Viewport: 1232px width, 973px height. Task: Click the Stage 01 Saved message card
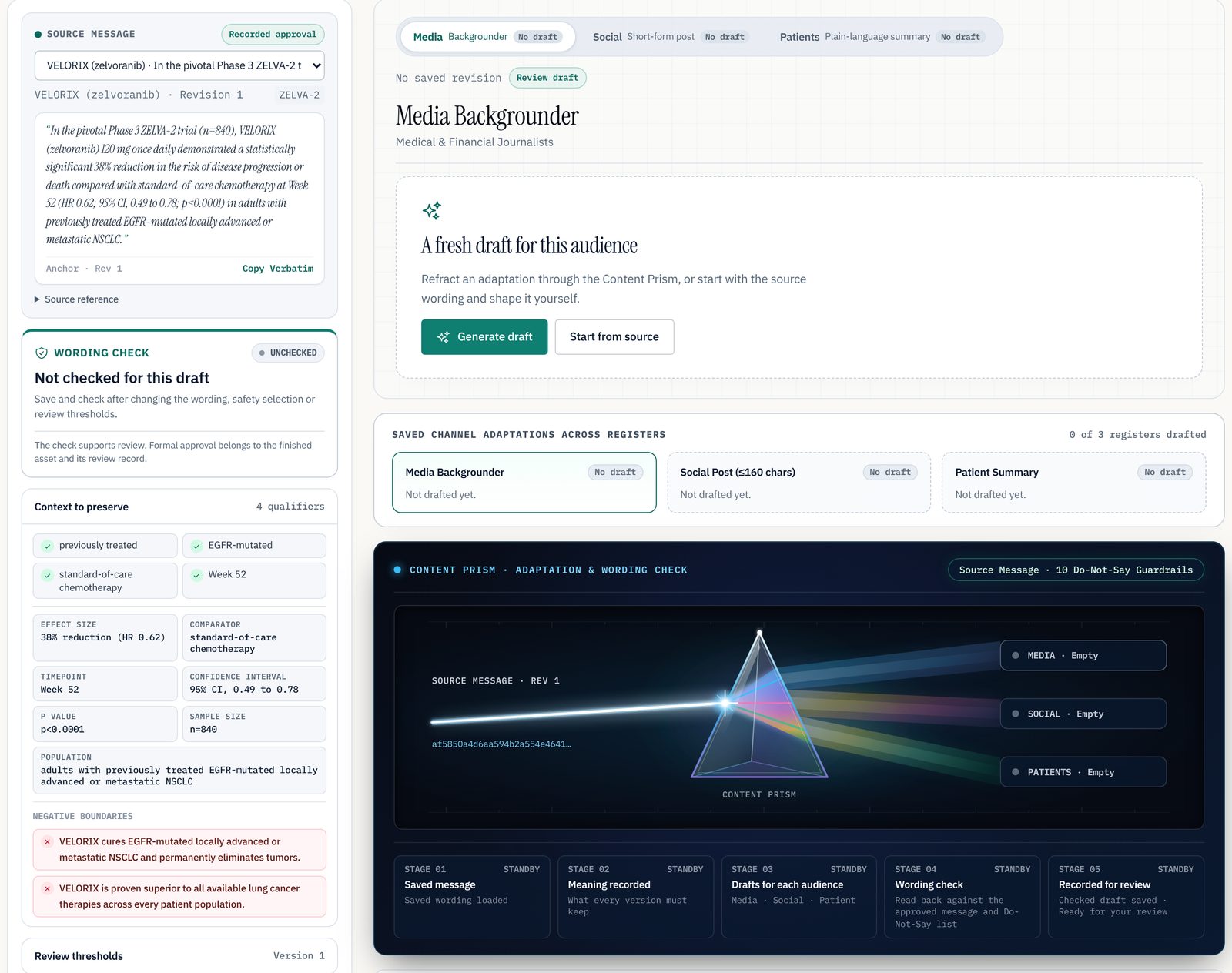(472, 897)
